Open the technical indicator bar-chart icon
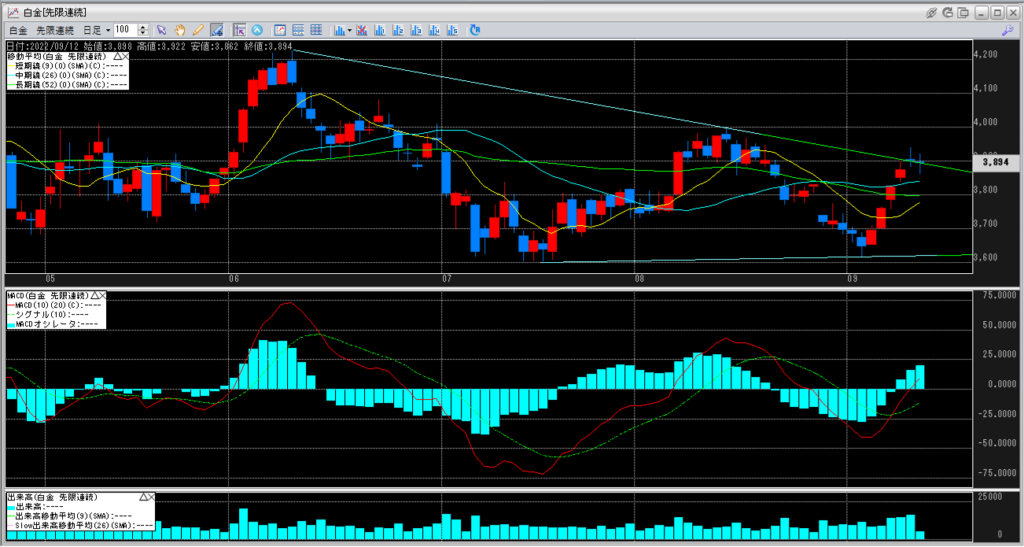This screenshot has height=547, width=1024. pyautogui.click(x=340, y=30)
